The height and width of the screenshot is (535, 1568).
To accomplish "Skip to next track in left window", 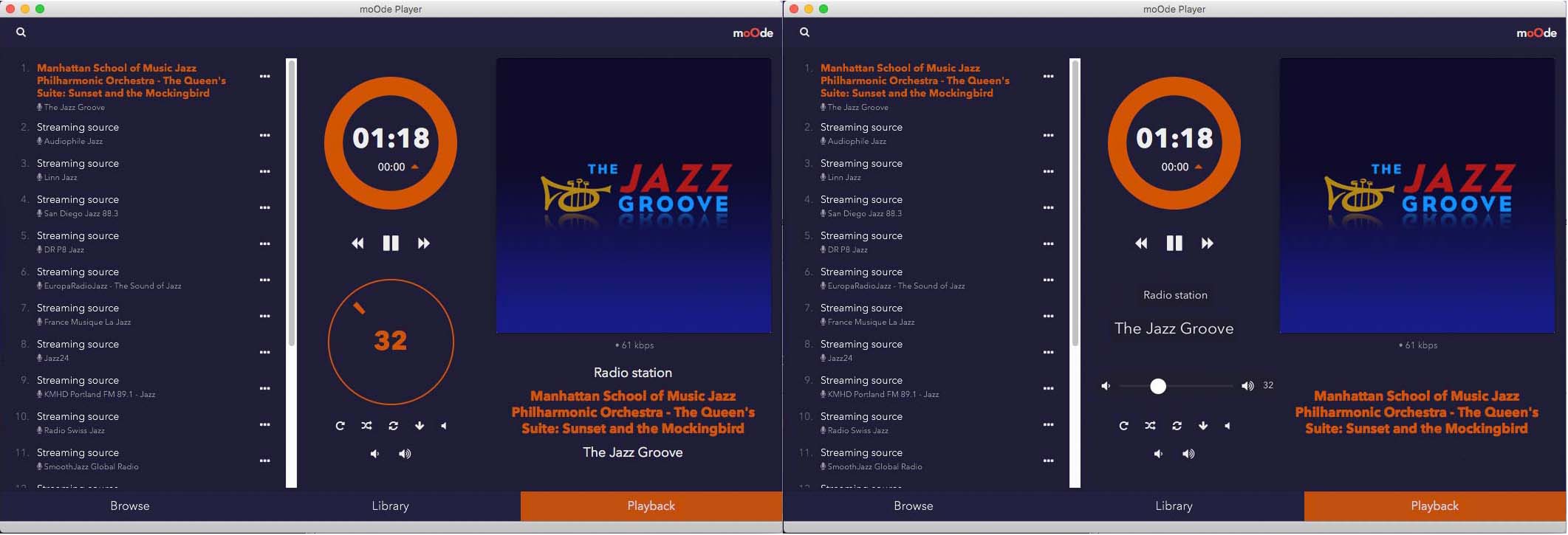I will pos(424,244).
